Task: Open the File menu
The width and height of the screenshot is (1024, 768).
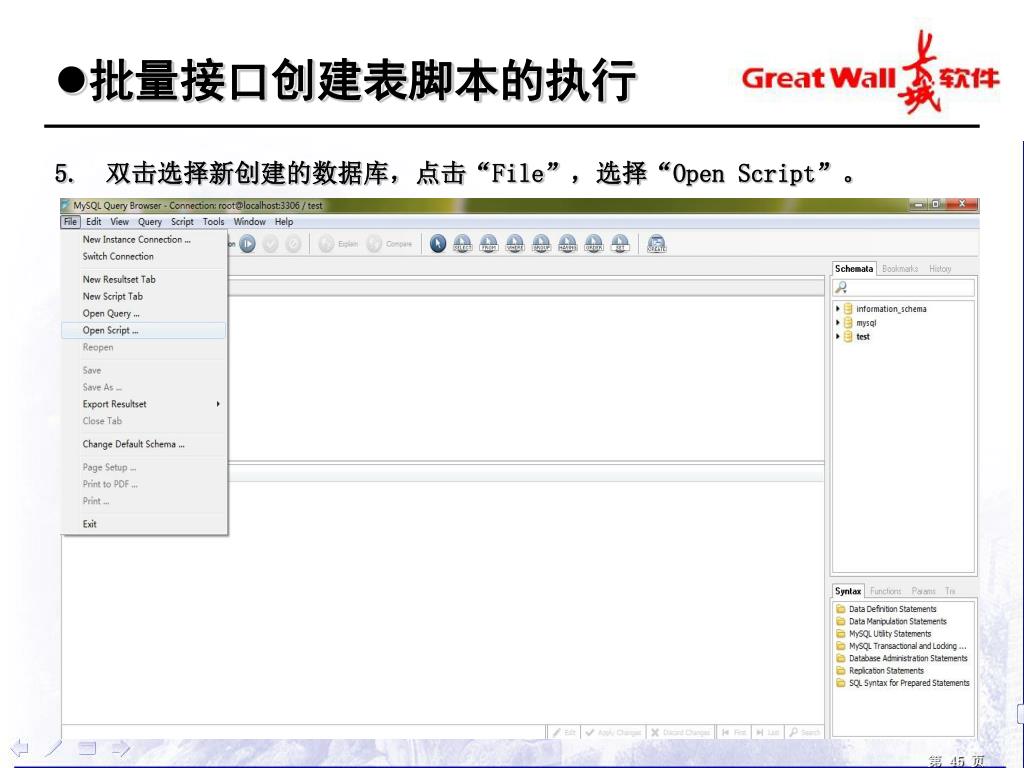Action: pyautogui.click(x=71, y=222)
